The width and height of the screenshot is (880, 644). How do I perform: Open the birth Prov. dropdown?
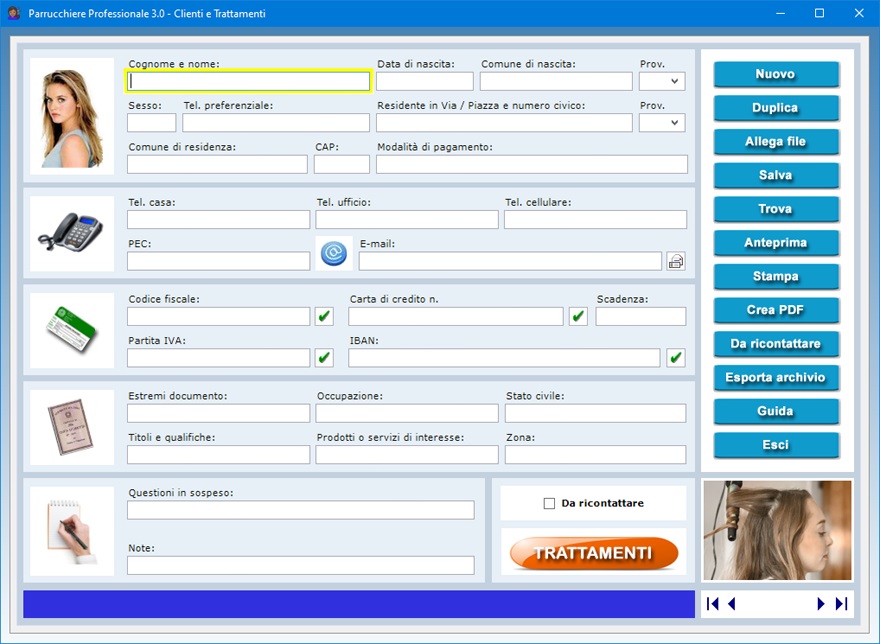coord(662,81)
